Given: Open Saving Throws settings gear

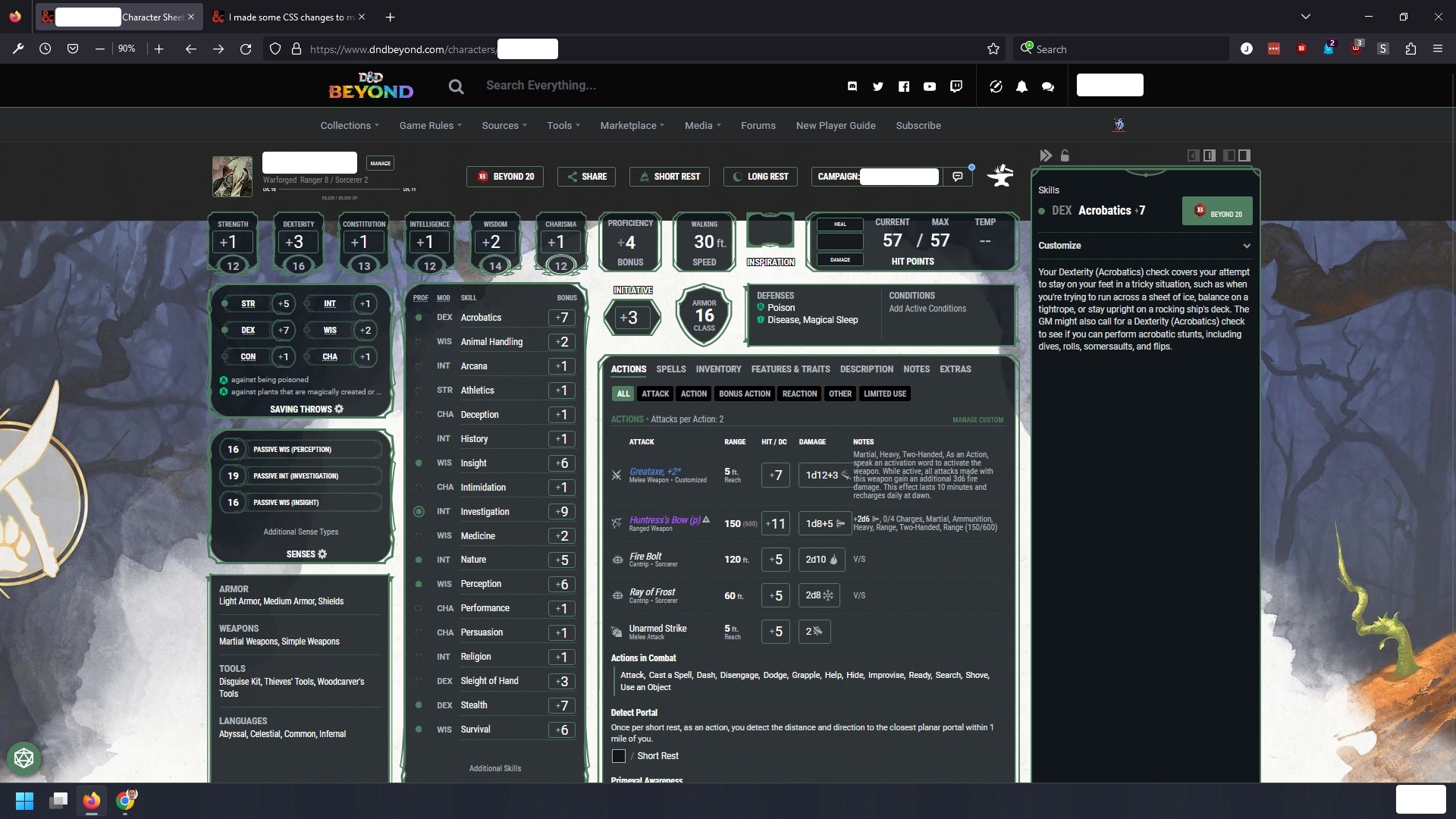Looking at the screenshot, I should point(339,409).
